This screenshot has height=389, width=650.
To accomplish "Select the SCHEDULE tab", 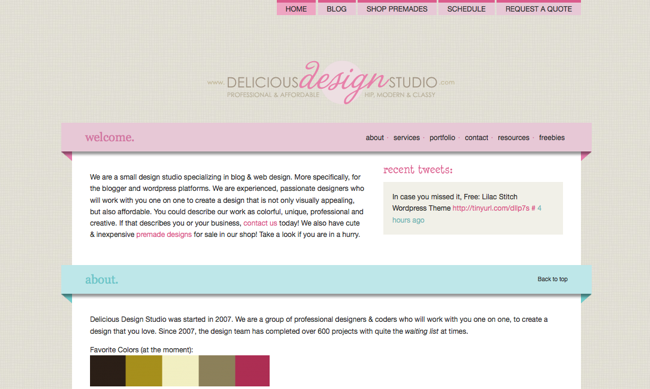I will pos(466,8).
